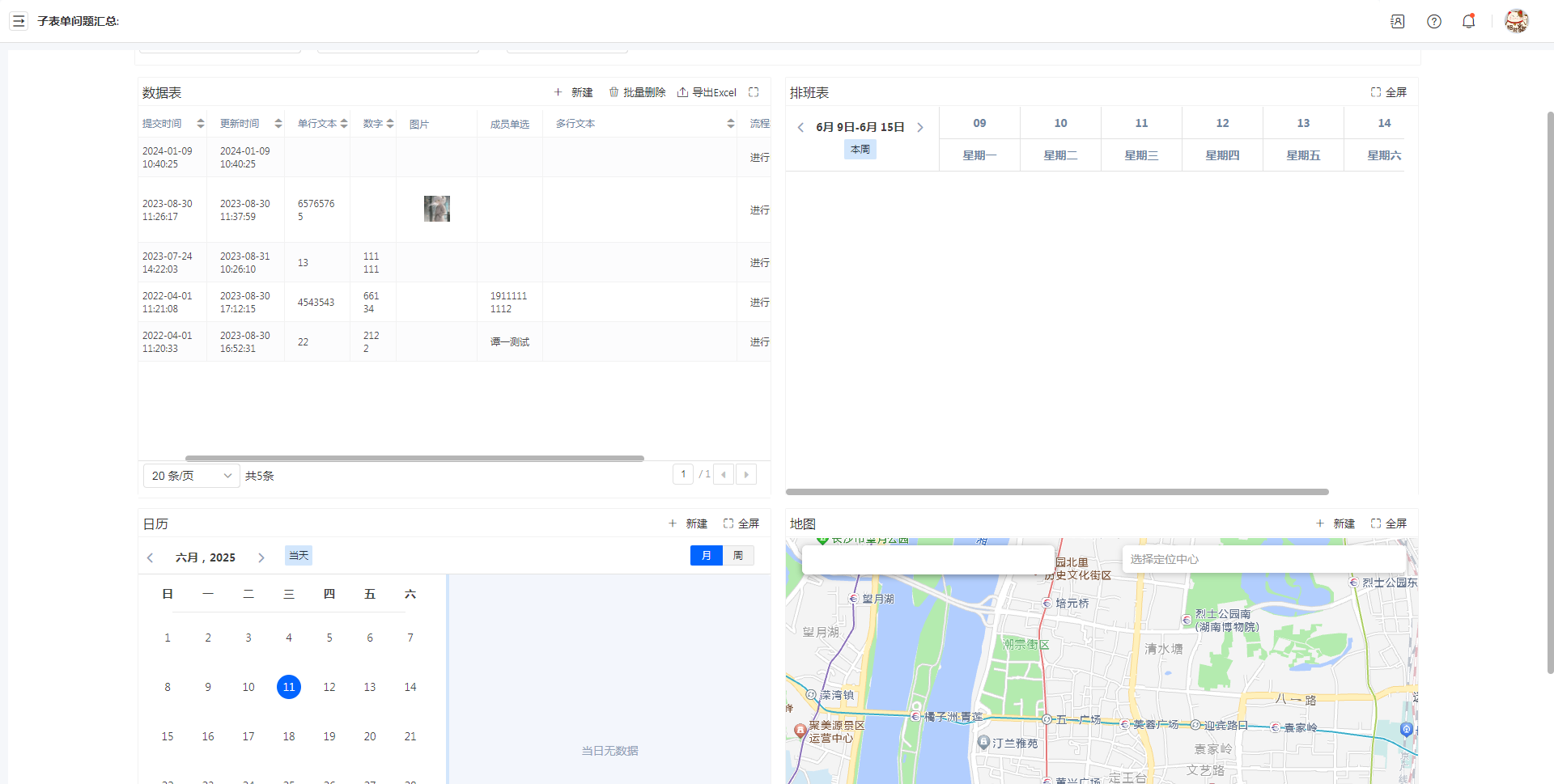Click the data table horizontal scrollbar
Viewport: 1554px width, 784px height.
(x=414, y=458)
